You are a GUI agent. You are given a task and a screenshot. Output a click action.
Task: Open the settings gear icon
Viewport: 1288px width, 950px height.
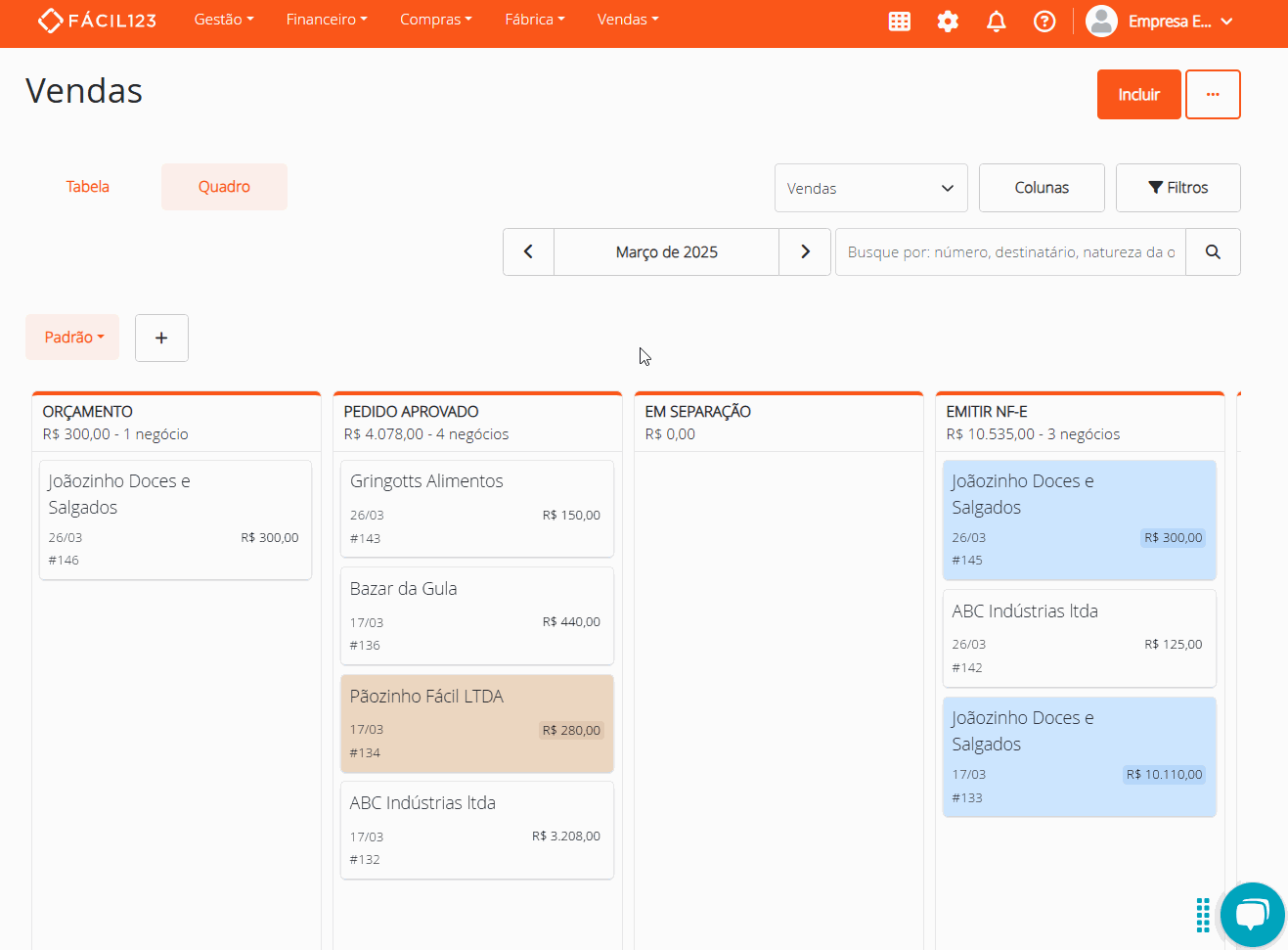point(948,22)
